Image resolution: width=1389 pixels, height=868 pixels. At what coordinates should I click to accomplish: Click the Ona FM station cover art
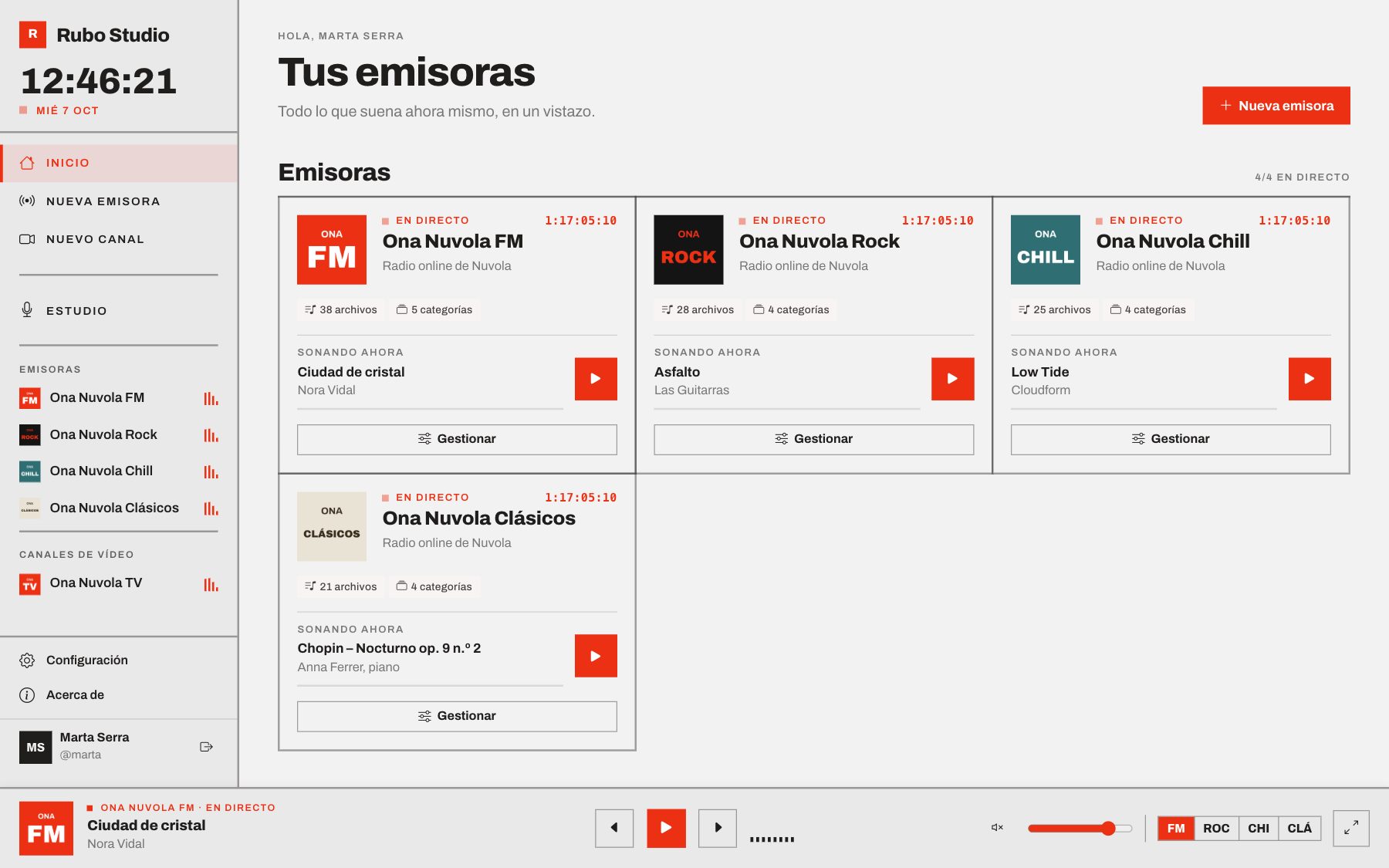coord(332,250)
